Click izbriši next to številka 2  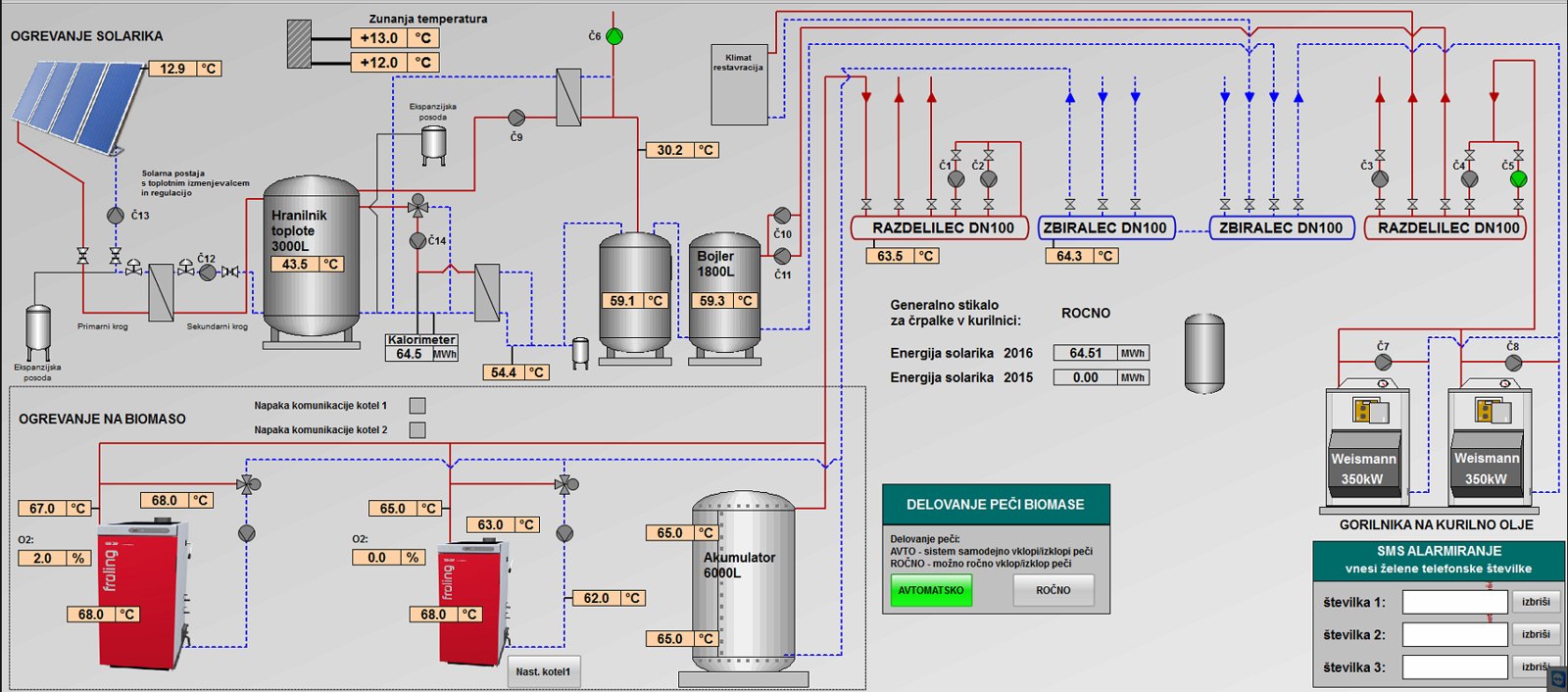pos(1536,634)
